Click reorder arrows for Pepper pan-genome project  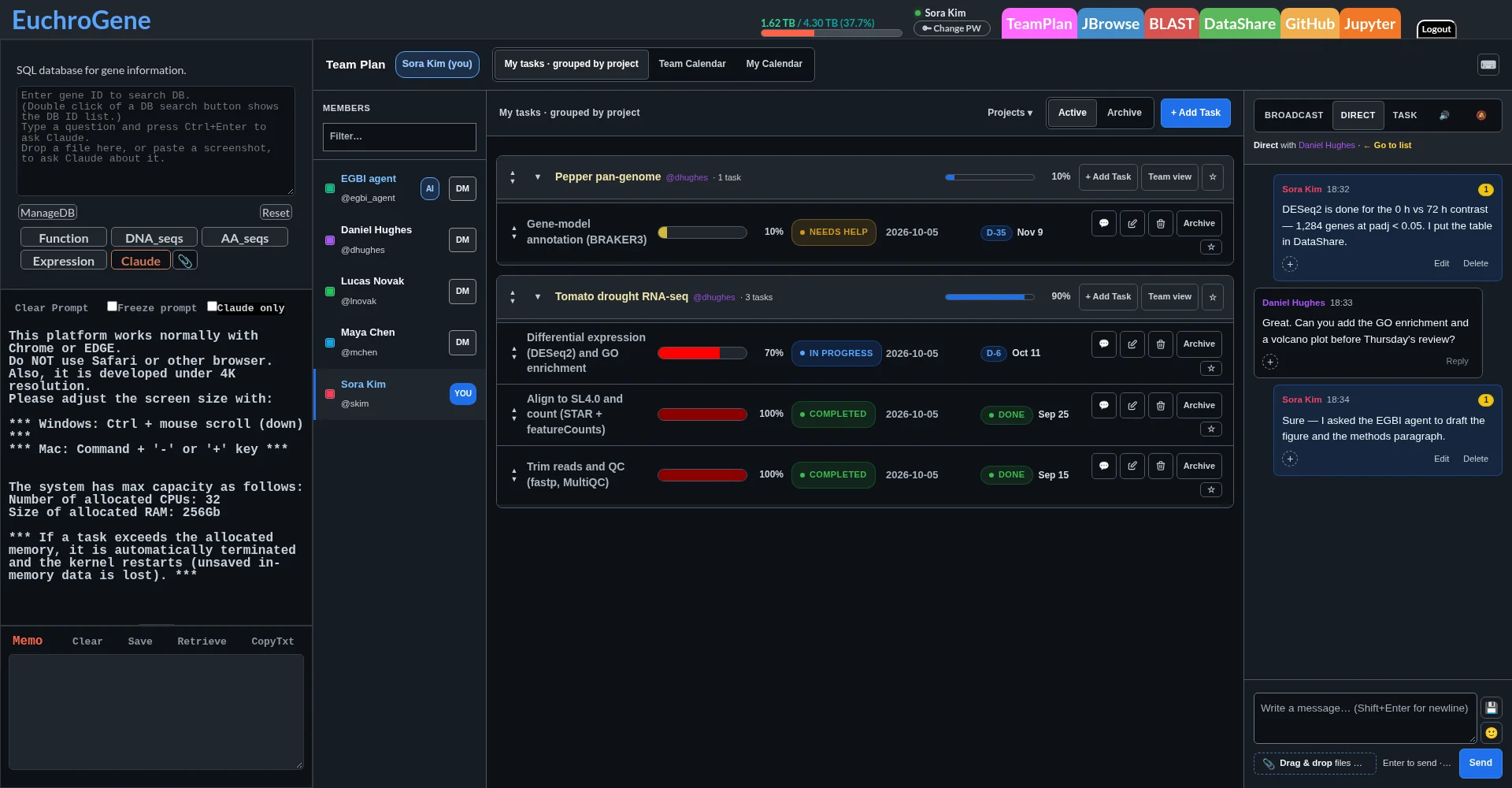pos(513,177)
